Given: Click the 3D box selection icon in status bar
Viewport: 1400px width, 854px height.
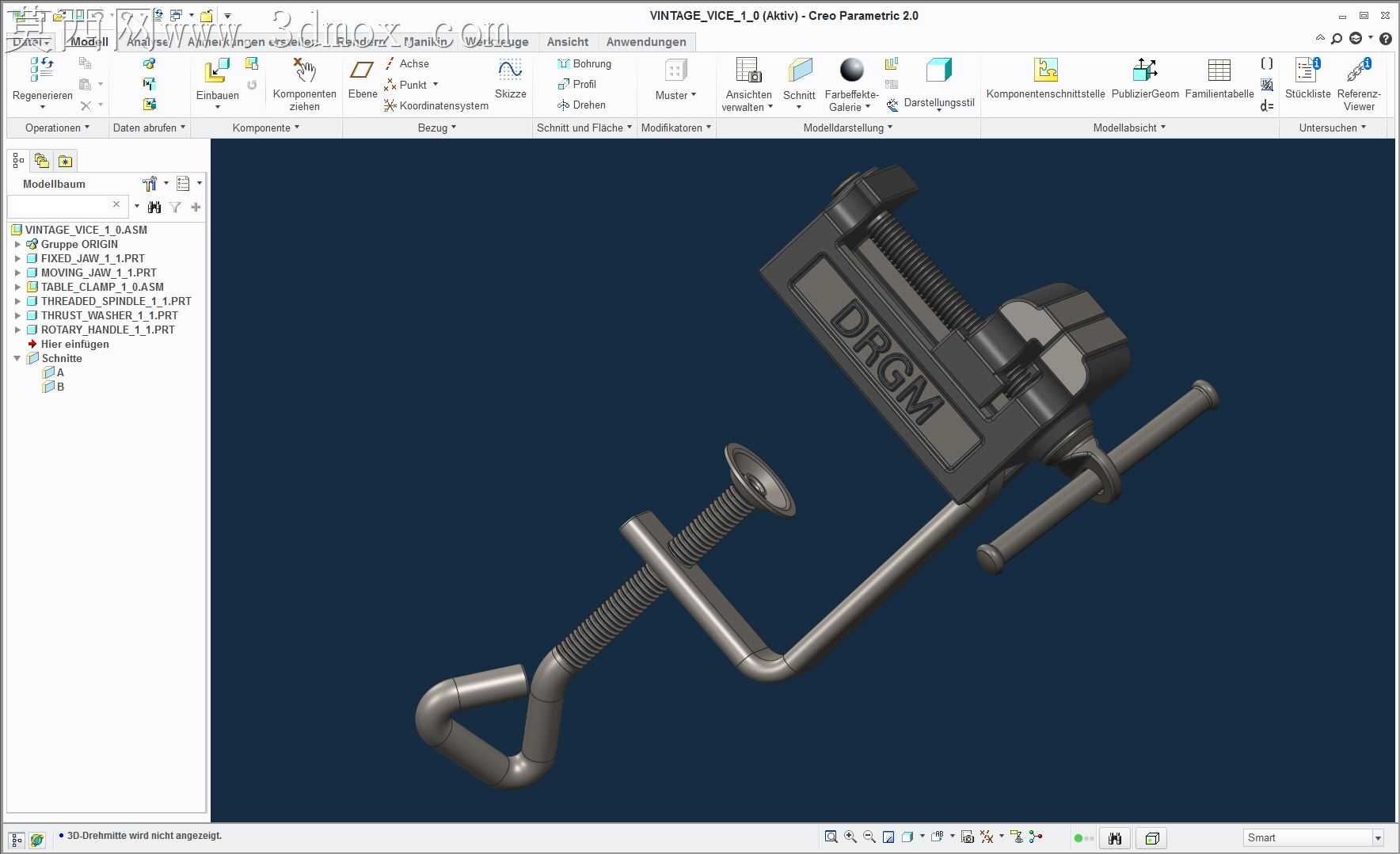Looking at the screenshot, I should tap(1152, 838).
